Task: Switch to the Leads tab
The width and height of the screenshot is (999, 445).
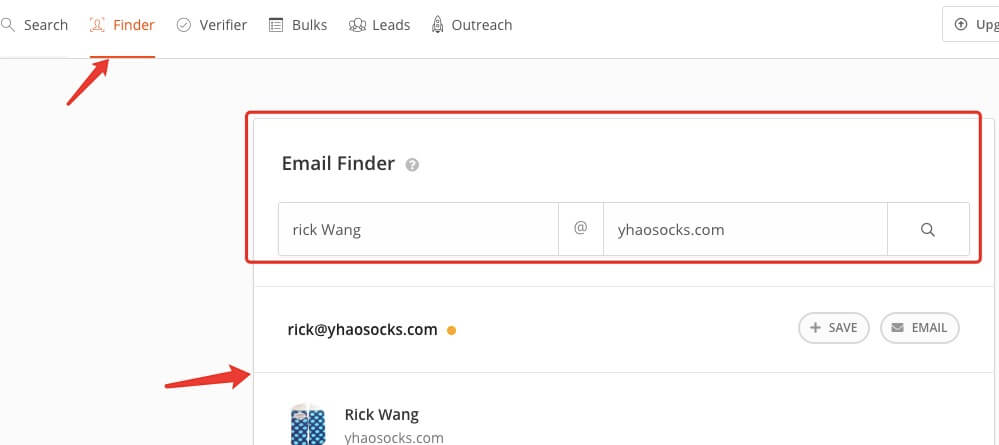Action: 379,25
